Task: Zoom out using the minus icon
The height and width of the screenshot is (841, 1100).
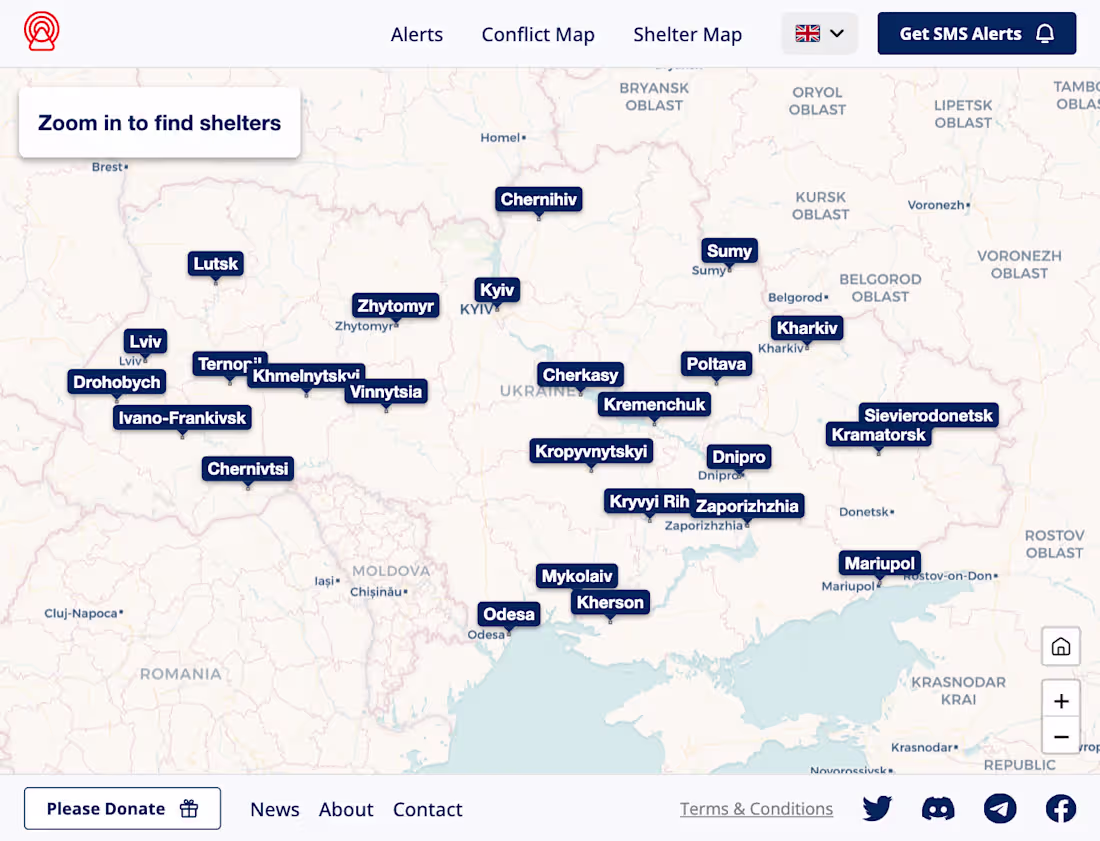Action: click(1060, 736)
